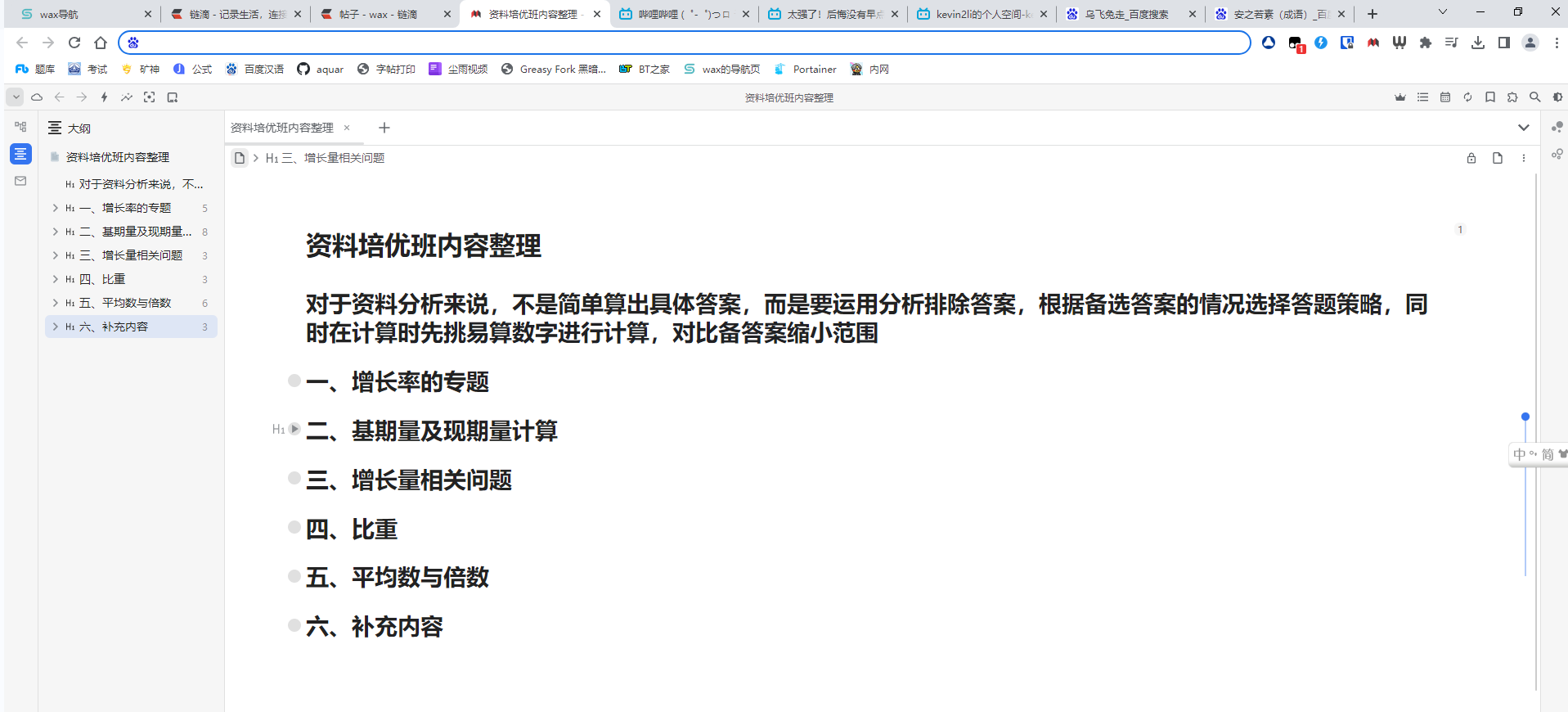Click the circular sync refresh icon in app toolbar
The height and width of the screenshot is (712, 1568).
[1468, 97]
